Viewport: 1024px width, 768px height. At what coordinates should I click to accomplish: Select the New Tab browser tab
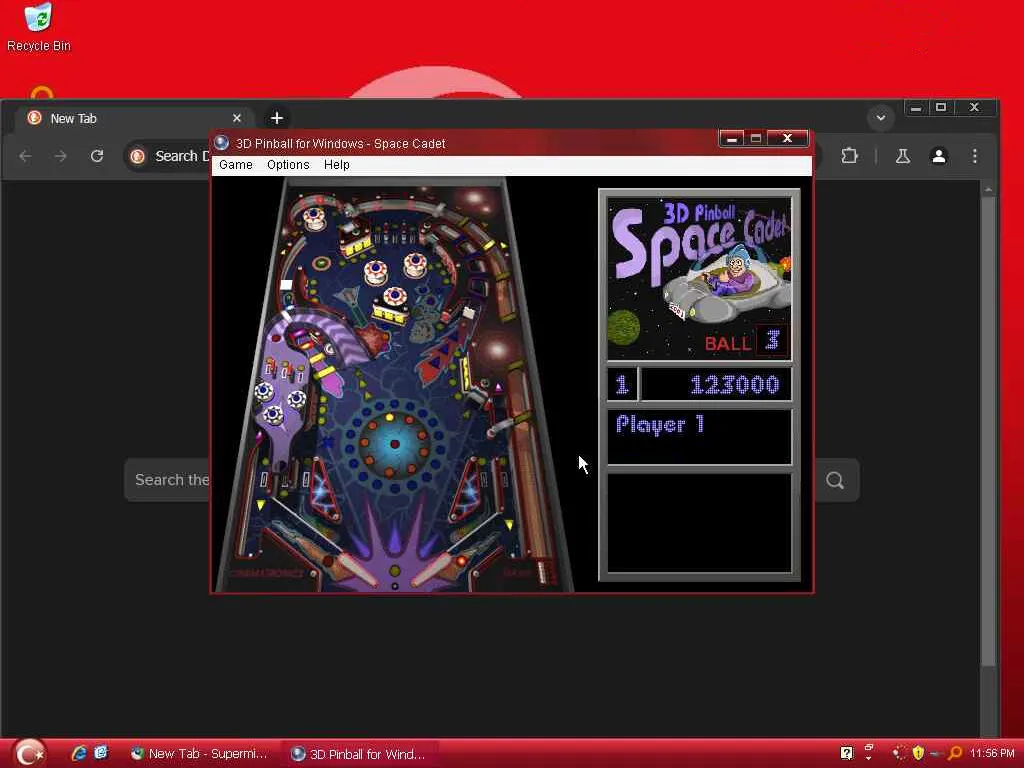pyautogui.click(x=135, y=118)
